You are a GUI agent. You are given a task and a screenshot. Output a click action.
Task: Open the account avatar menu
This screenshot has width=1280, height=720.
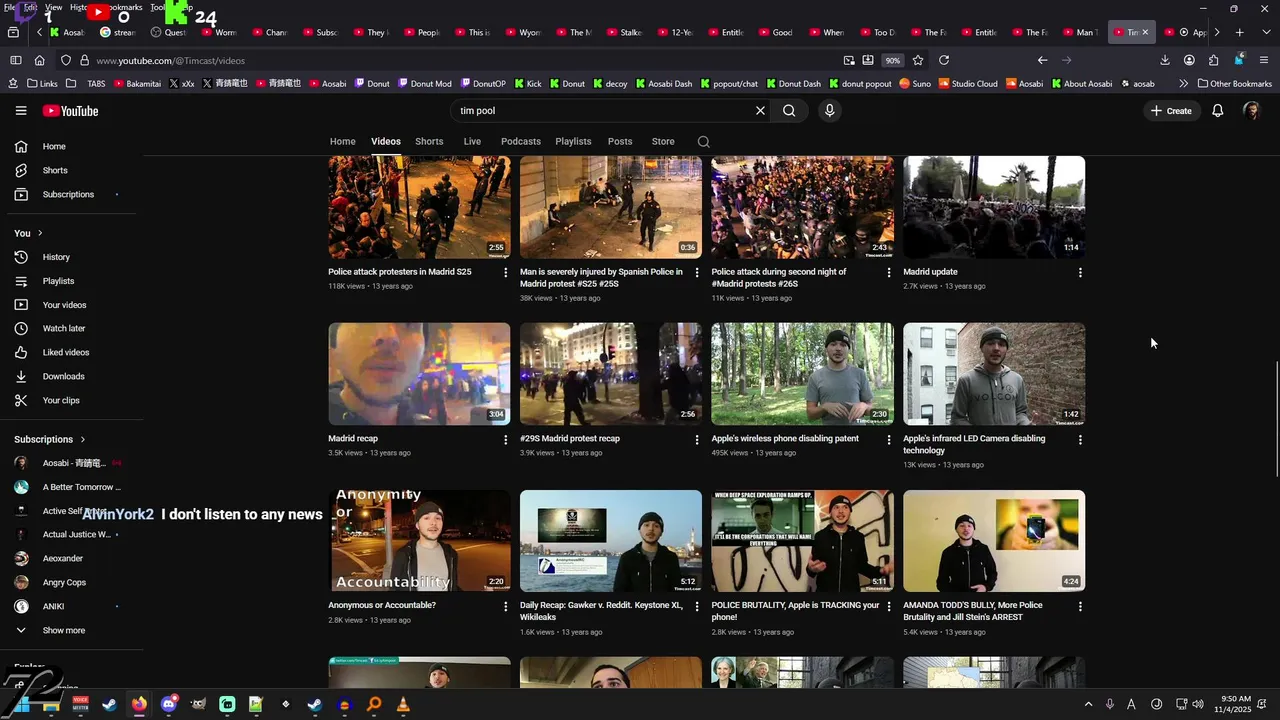1251,111
